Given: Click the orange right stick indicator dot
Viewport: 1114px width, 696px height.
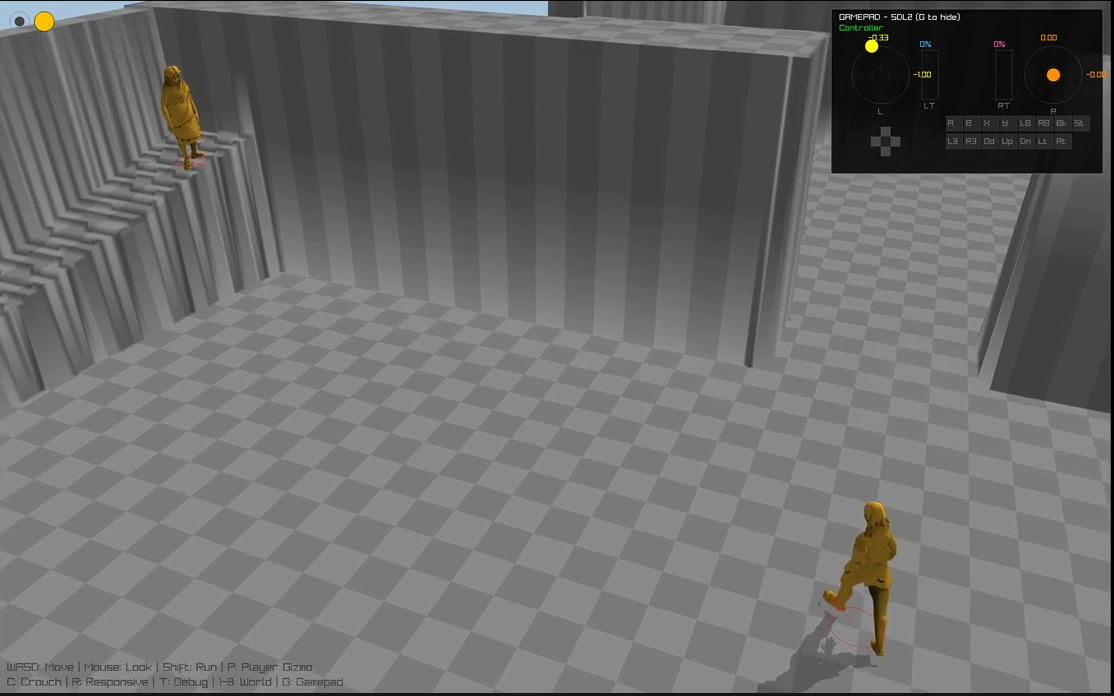Looking at the screenshot, I should click(x=1053, y=75).
